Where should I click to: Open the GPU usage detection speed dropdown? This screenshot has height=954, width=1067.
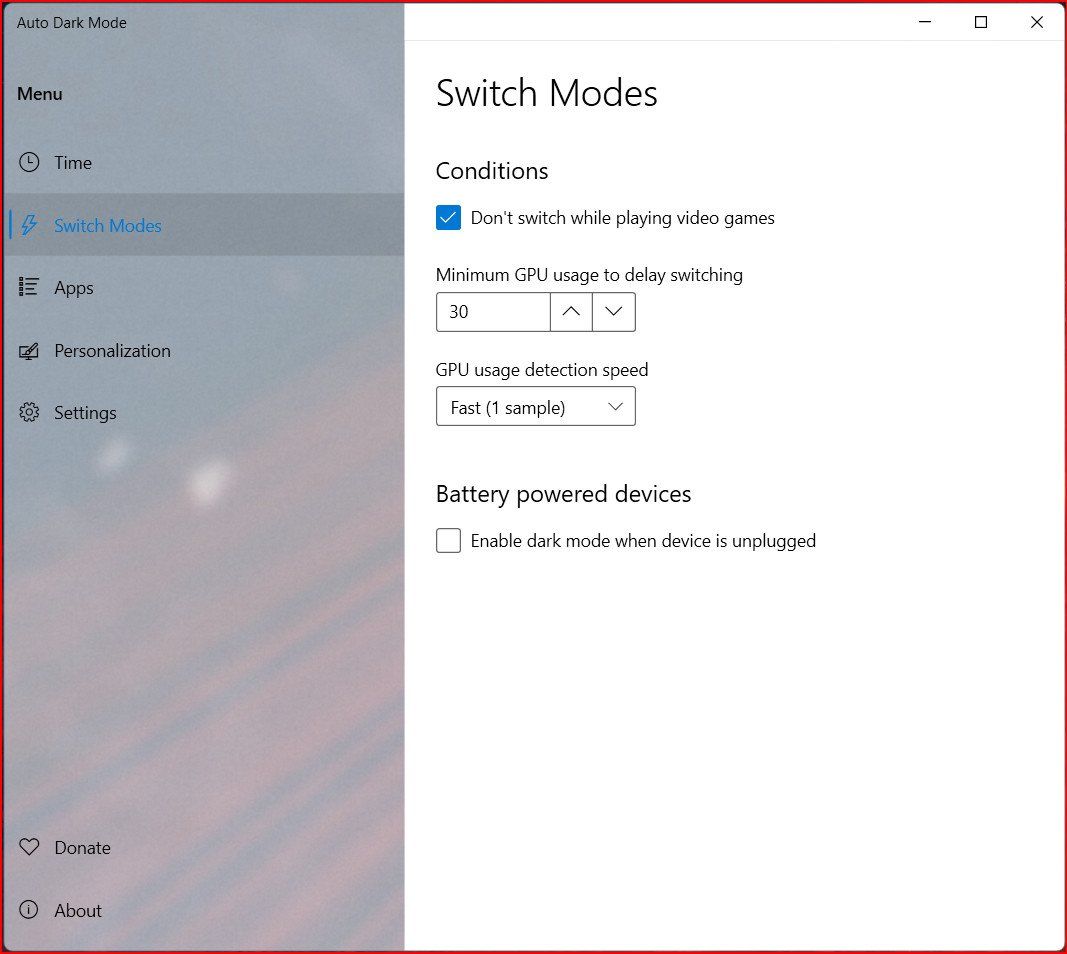[x=536, y=406]
